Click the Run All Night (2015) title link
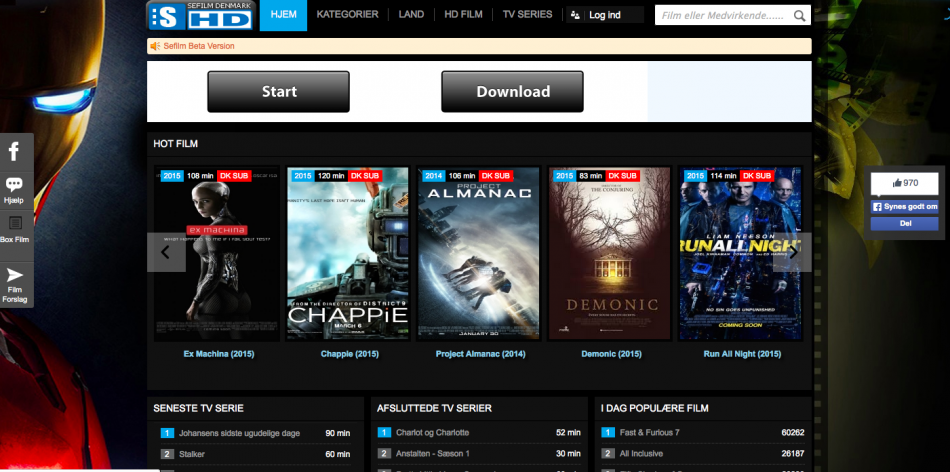This screenshot has width=950, height=472. (x=742, y=354)
